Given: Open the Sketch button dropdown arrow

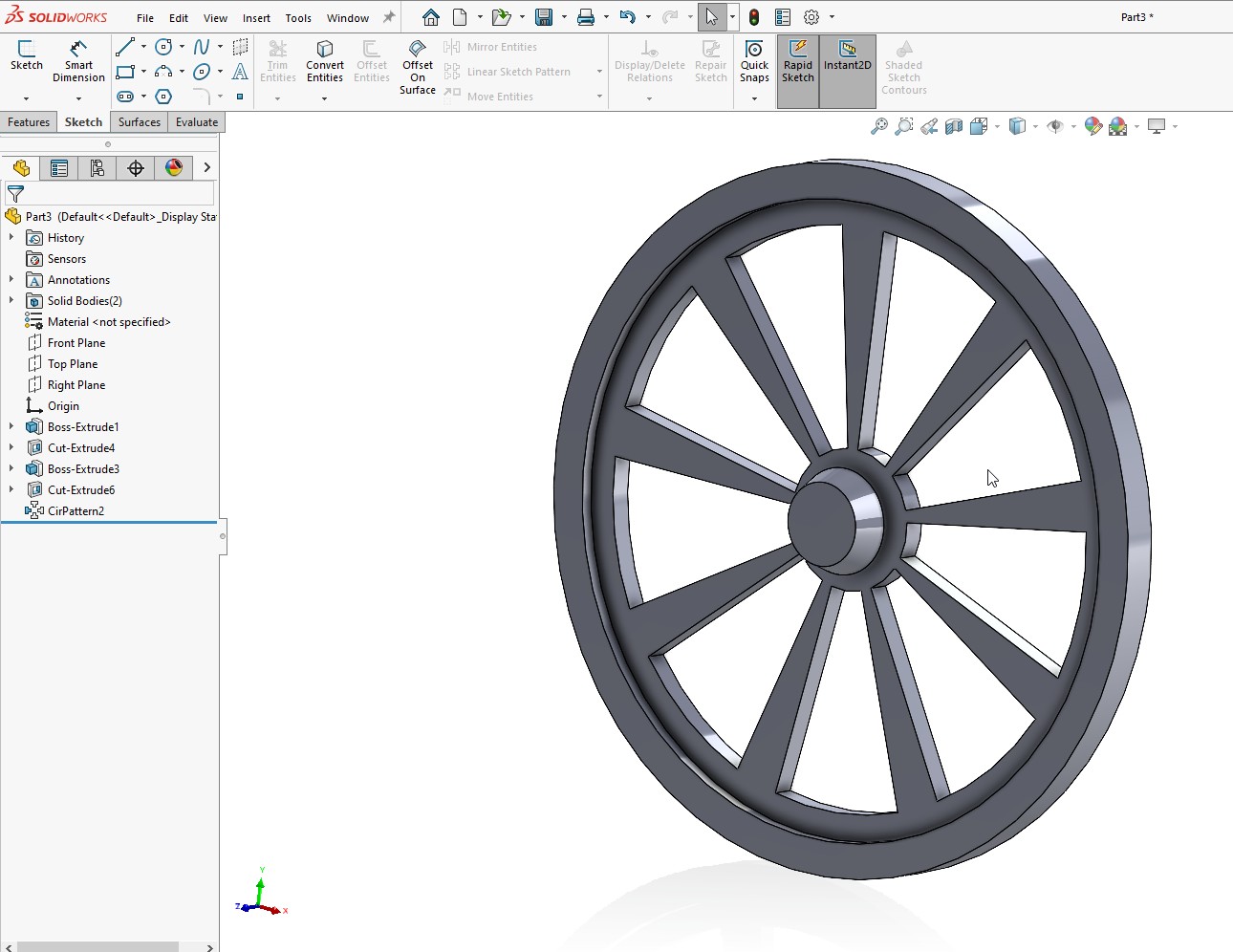Looking at the screenshot, I should [27, 98].
